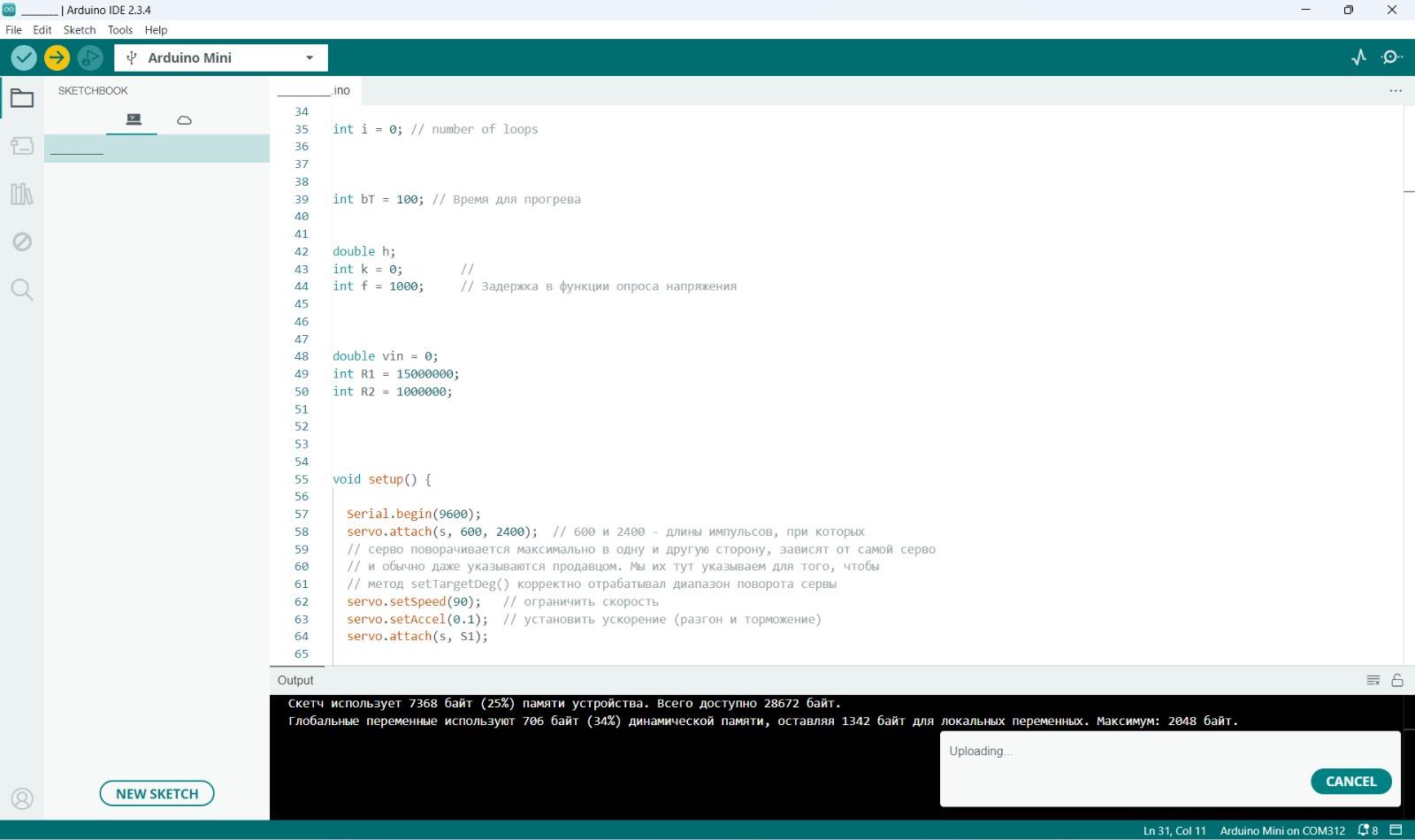Open the Search sidebar panel
The image size is (1415, 840).
(x=22, y=289)
